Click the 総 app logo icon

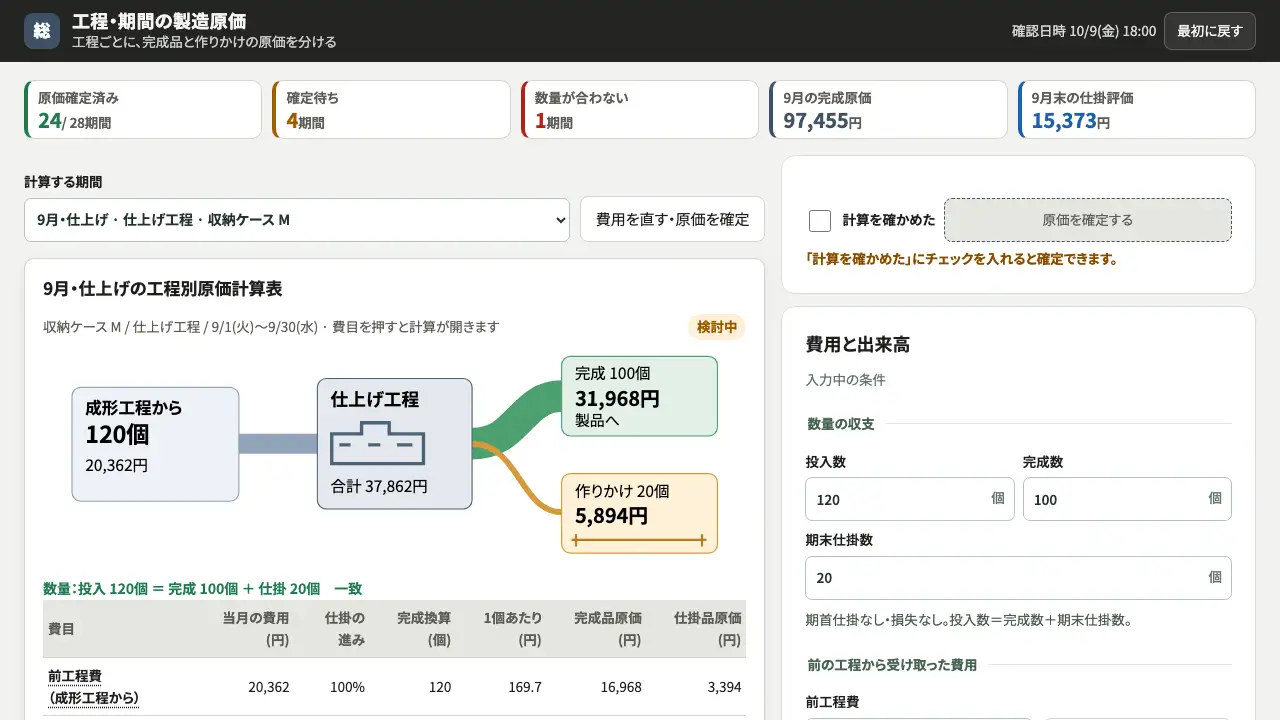(42, 31)
